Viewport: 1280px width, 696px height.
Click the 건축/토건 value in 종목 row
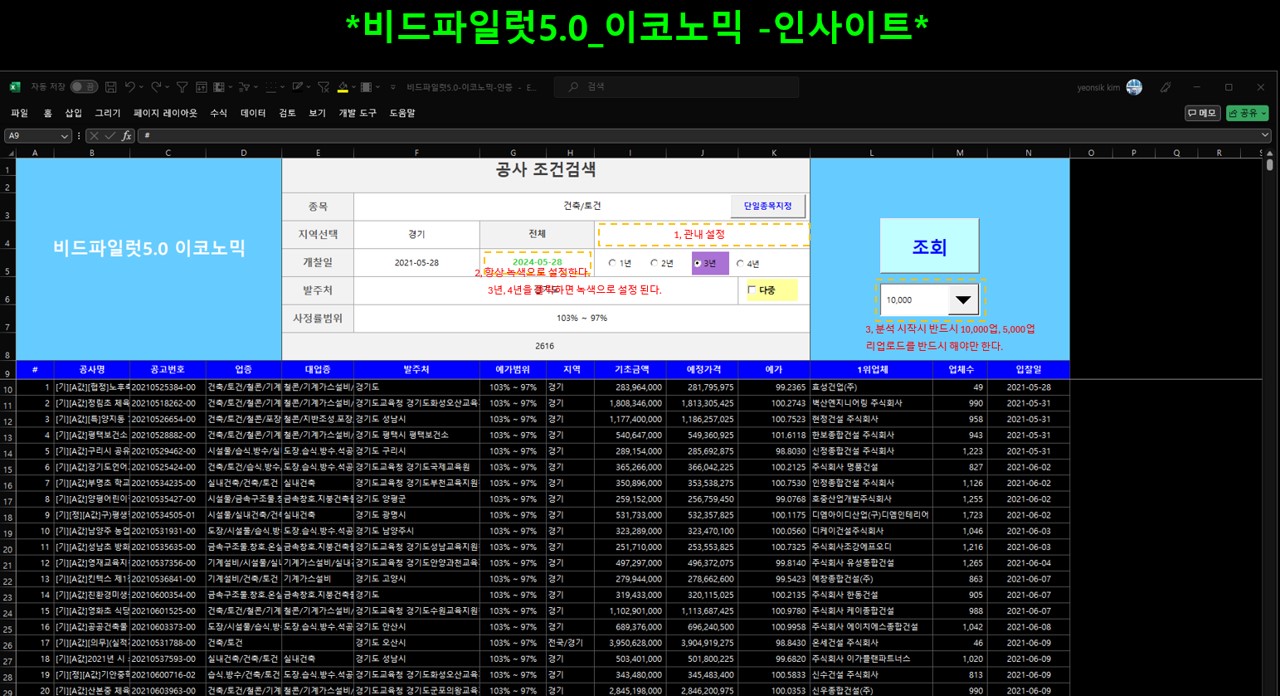click(580, 206)
